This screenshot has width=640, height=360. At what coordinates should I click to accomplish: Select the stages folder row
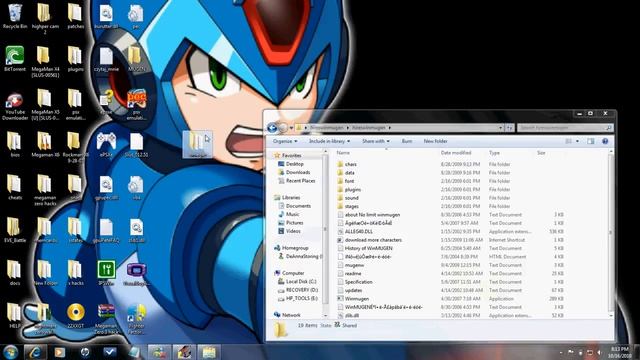point(451,206)
